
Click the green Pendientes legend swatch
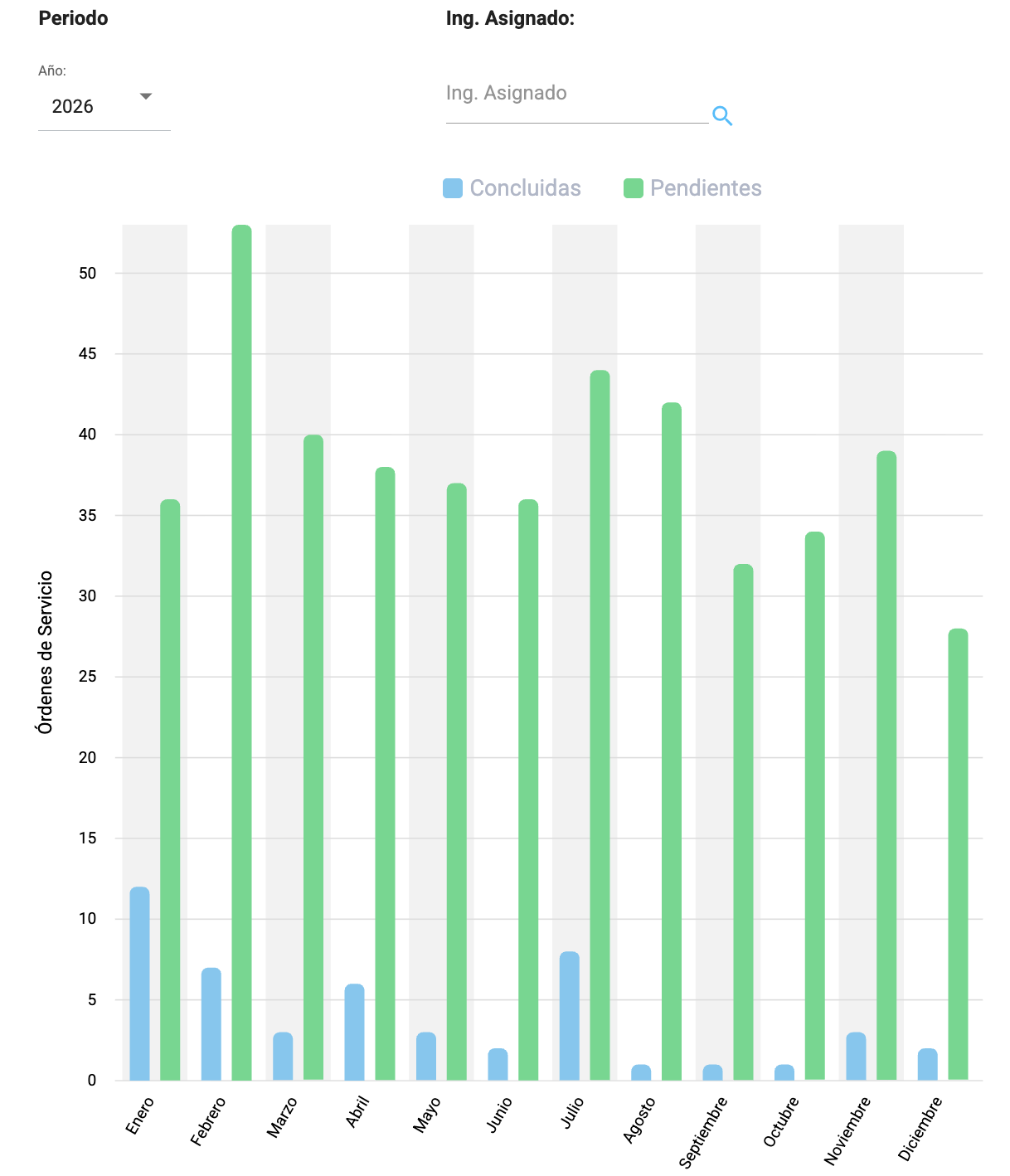click(634, 188)
